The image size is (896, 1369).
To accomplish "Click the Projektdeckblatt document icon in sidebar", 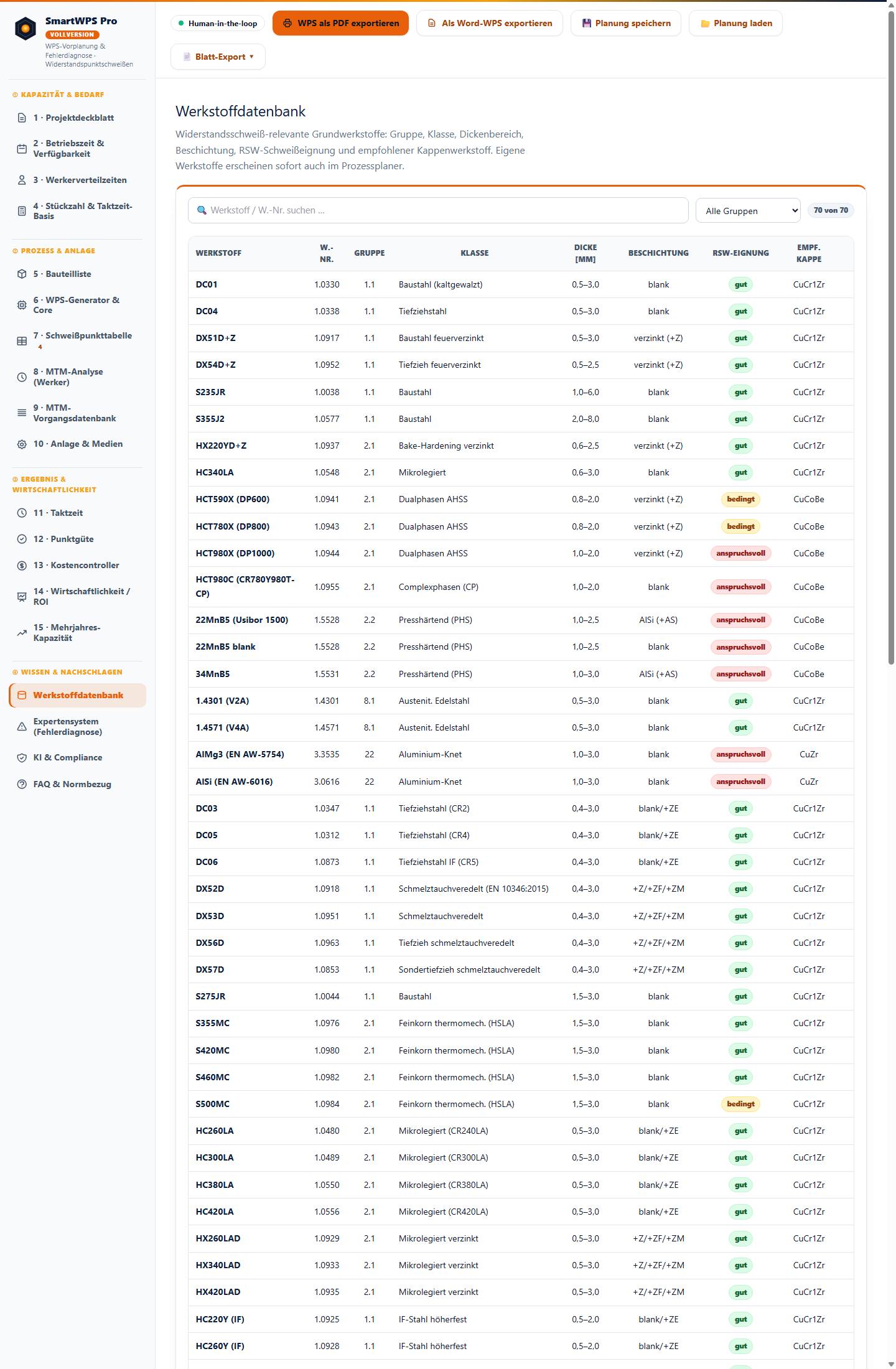I will (x=22, y=118).
